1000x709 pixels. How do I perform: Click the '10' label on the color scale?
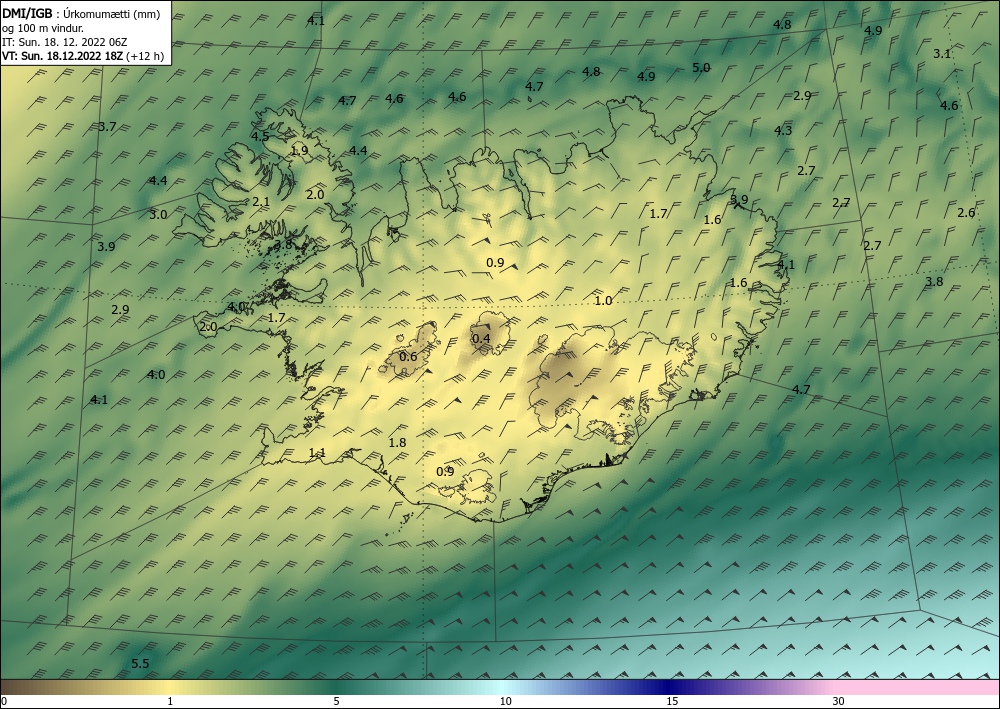505,701
